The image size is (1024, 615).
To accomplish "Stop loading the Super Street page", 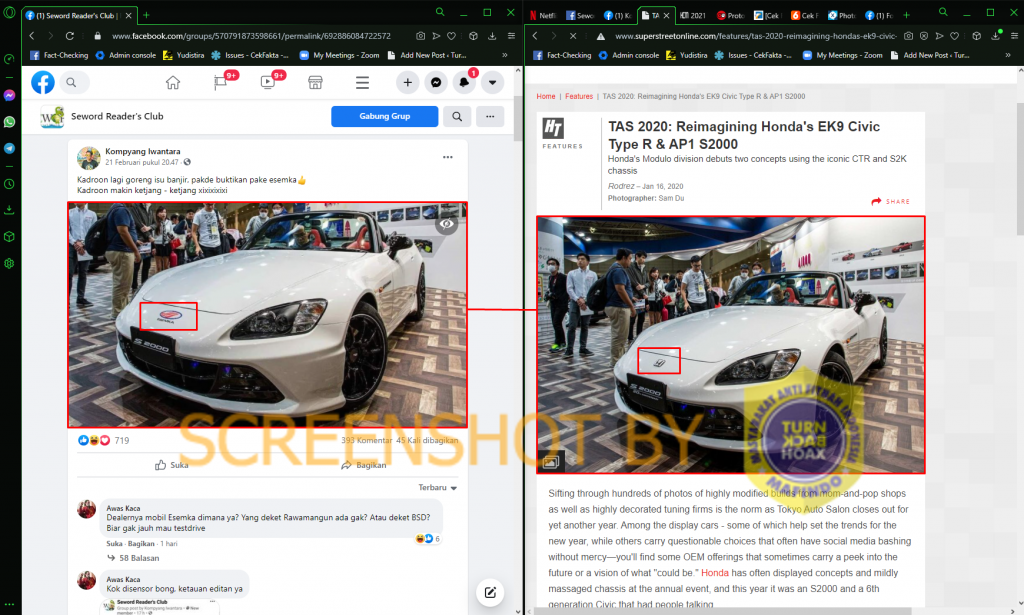I will pyautogui.click(x=573, y=36).
